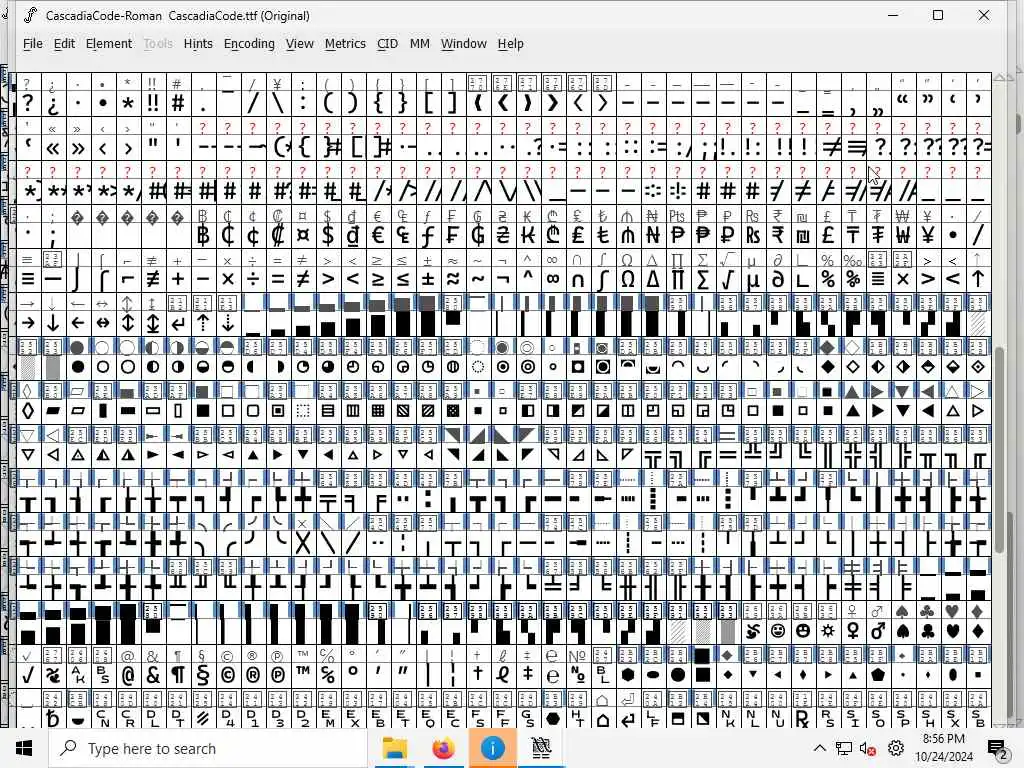Viewport: 1024px width, 768px height.
Task: Open the Window menu
Action: [x=464, y=44]
